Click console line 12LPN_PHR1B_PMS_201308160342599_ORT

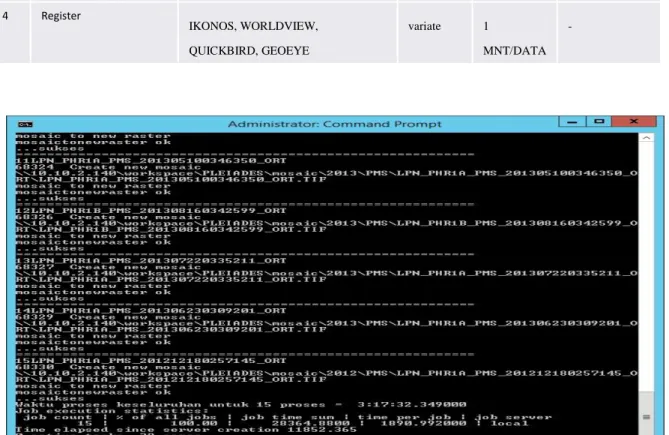point(151,211)
